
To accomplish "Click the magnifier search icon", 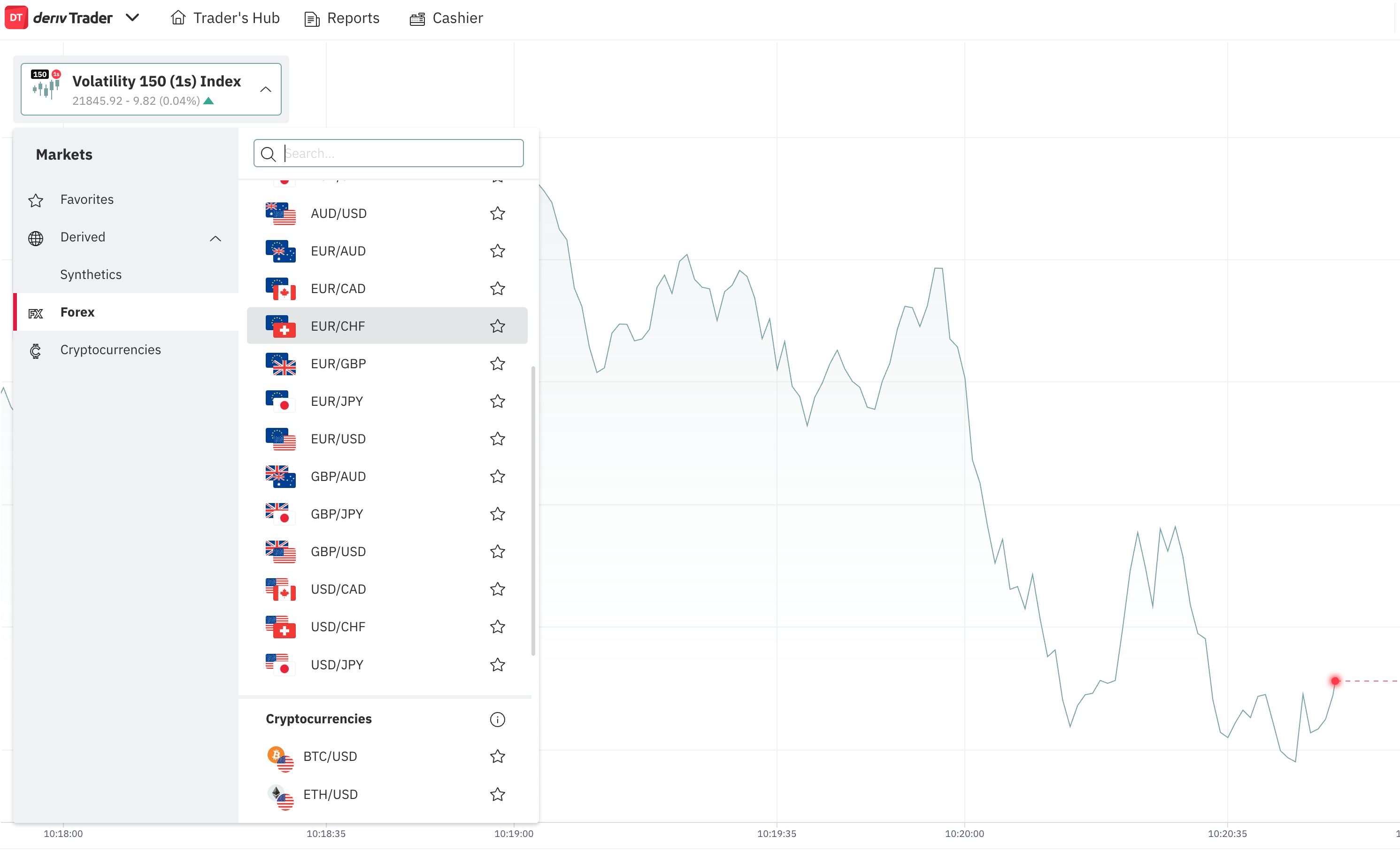I will tap(268, 154).
